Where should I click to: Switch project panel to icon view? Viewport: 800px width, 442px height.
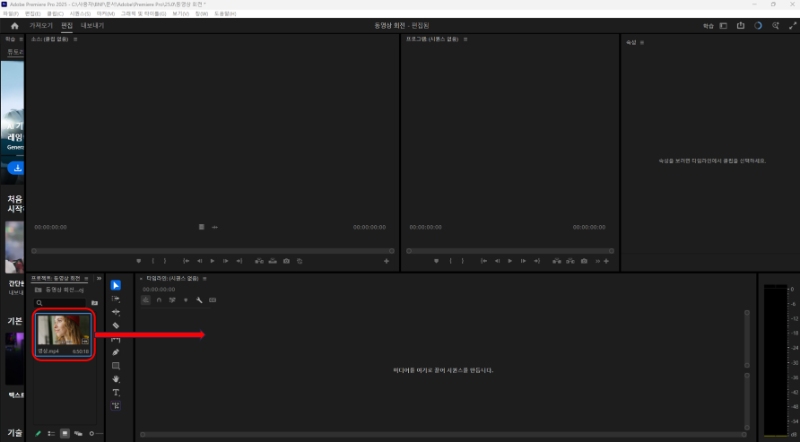point(64,433)
